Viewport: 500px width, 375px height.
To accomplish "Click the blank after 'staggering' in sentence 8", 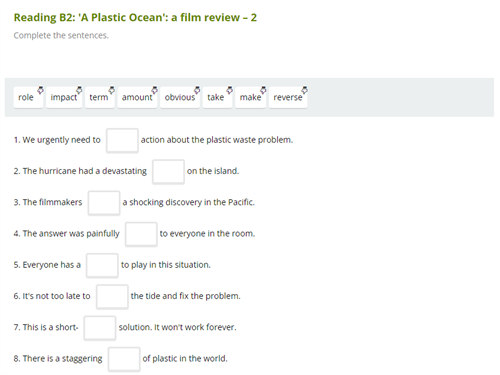I will tap(124, 359).
